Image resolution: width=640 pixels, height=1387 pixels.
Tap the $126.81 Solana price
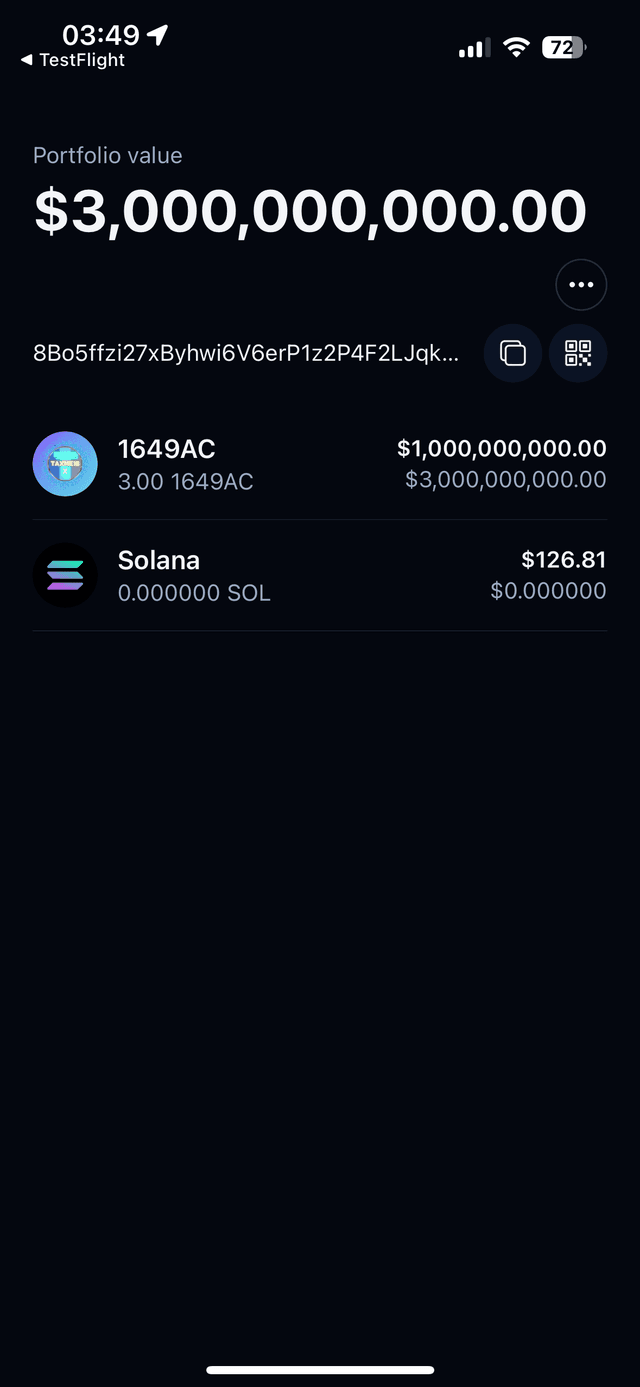coord(563,560)
